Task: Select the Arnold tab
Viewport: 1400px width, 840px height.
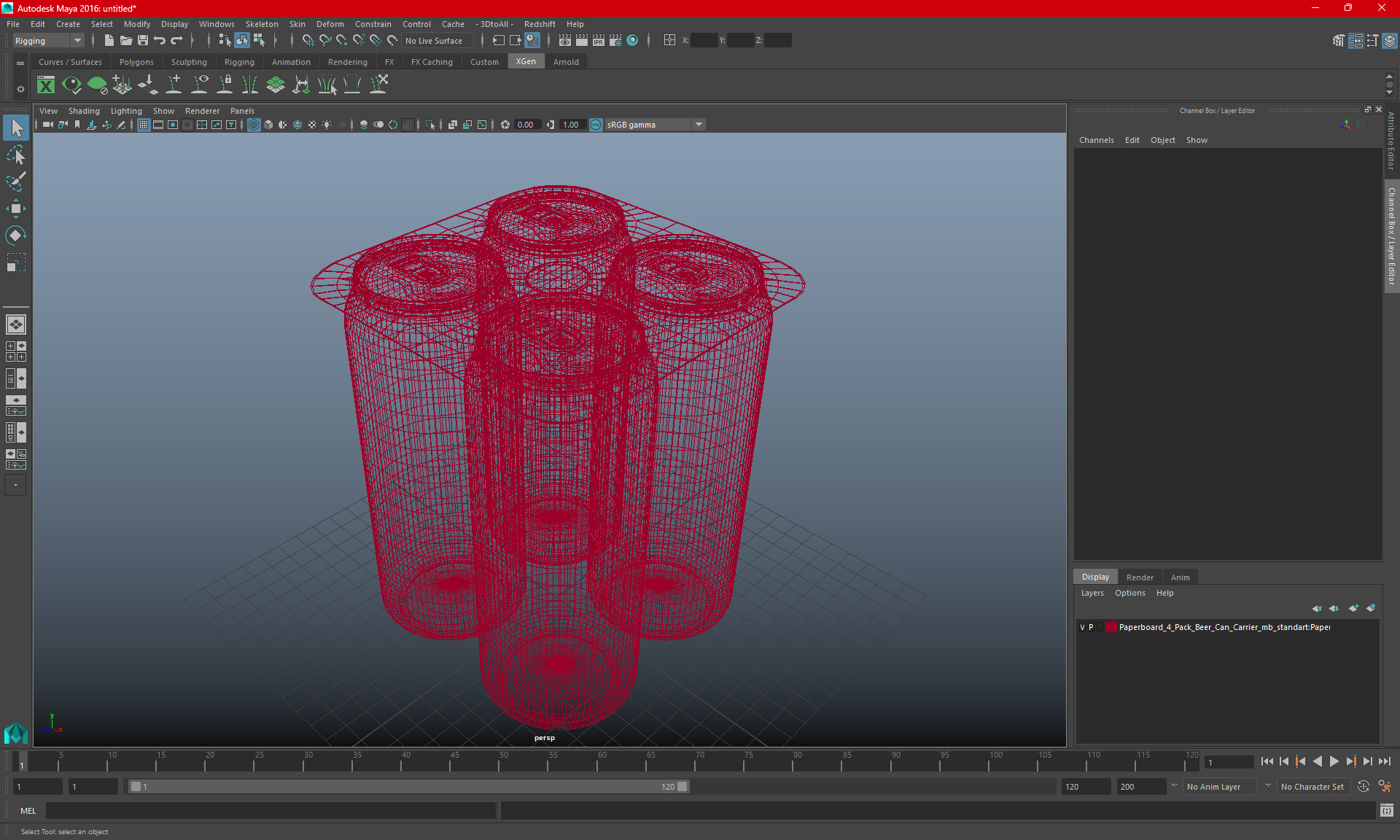Action: pos(565,62)
